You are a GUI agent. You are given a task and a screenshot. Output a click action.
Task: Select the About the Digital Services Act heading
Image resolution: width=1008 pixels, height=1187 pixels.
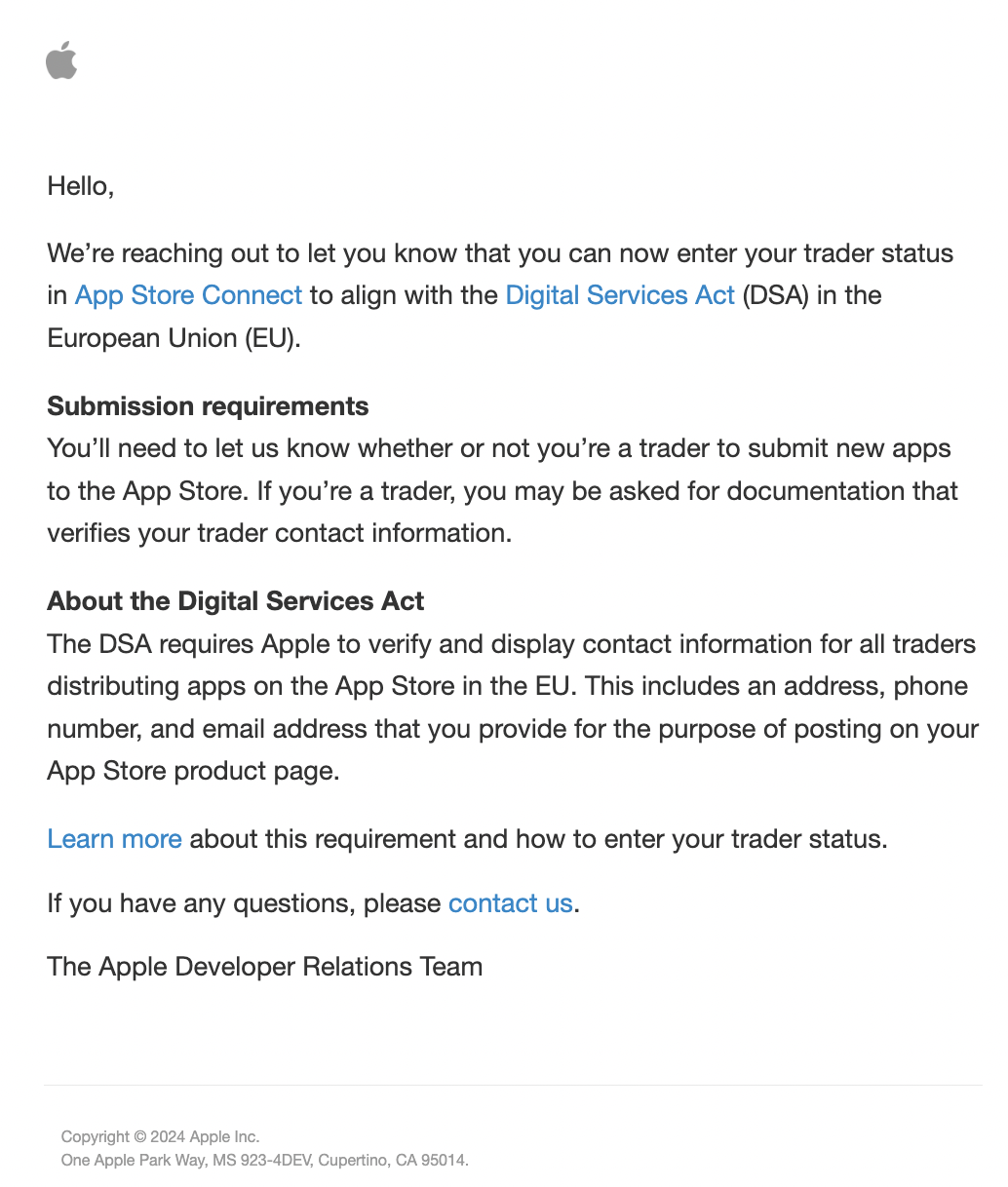point(235,601)
